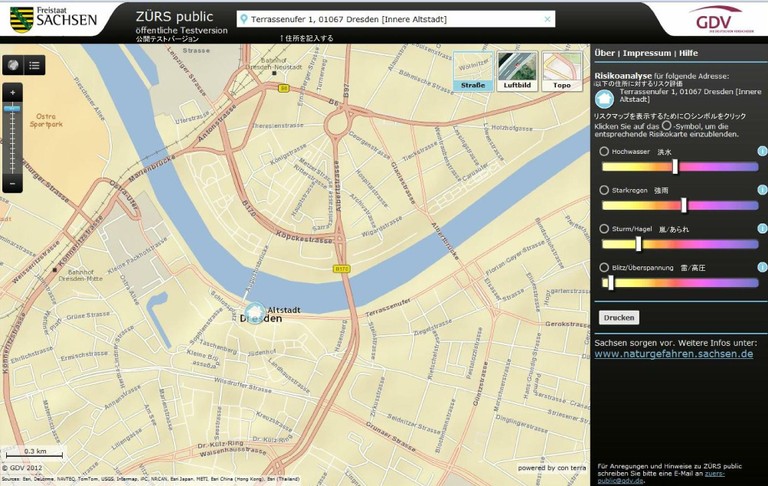768x486 pixels.
Task: Zoom in with the plus button
Action: tap(13, 92)
